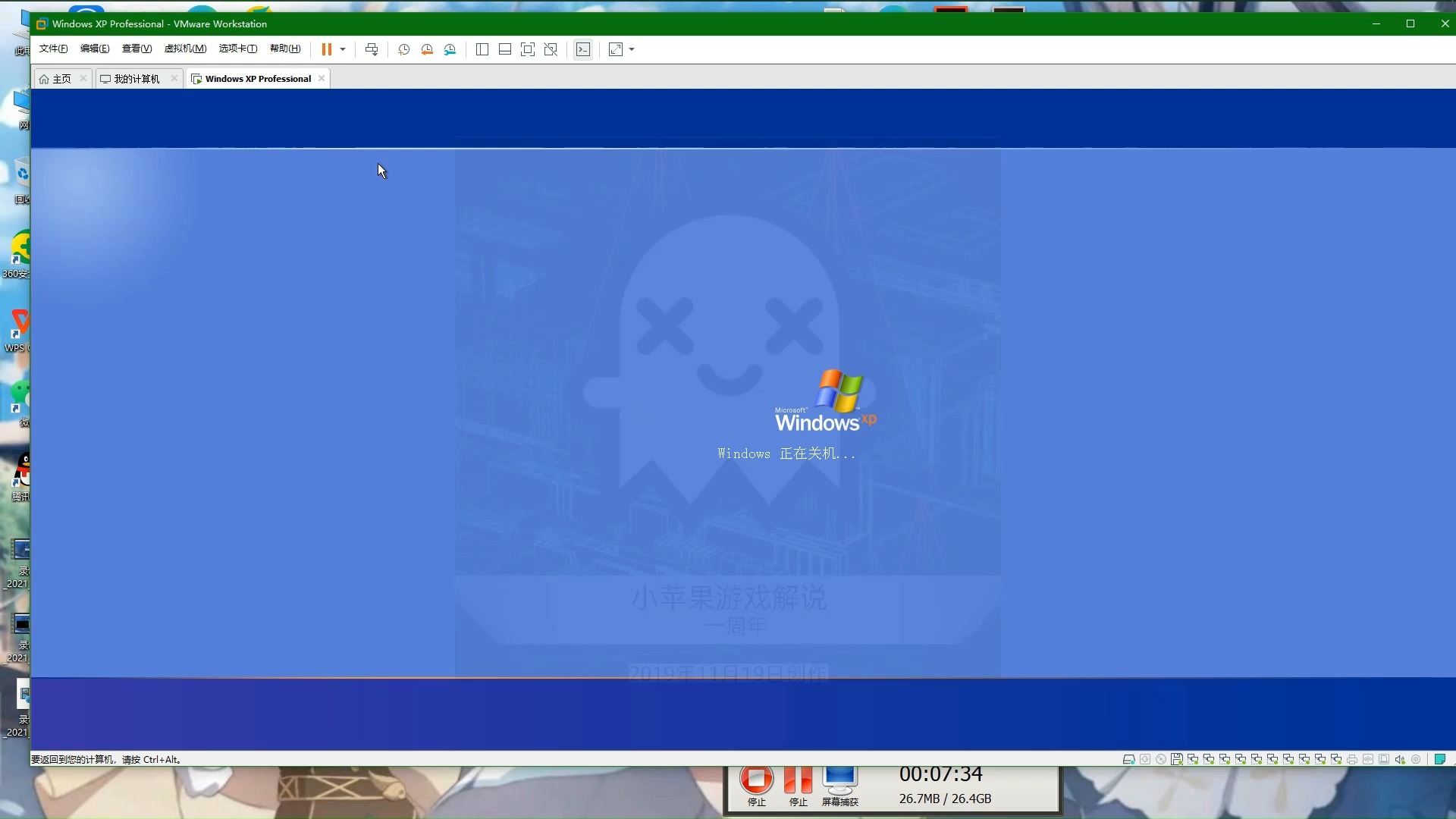Click the hard disk status icon
This screenshot has height=819, width=1456.
[1129, 759]
